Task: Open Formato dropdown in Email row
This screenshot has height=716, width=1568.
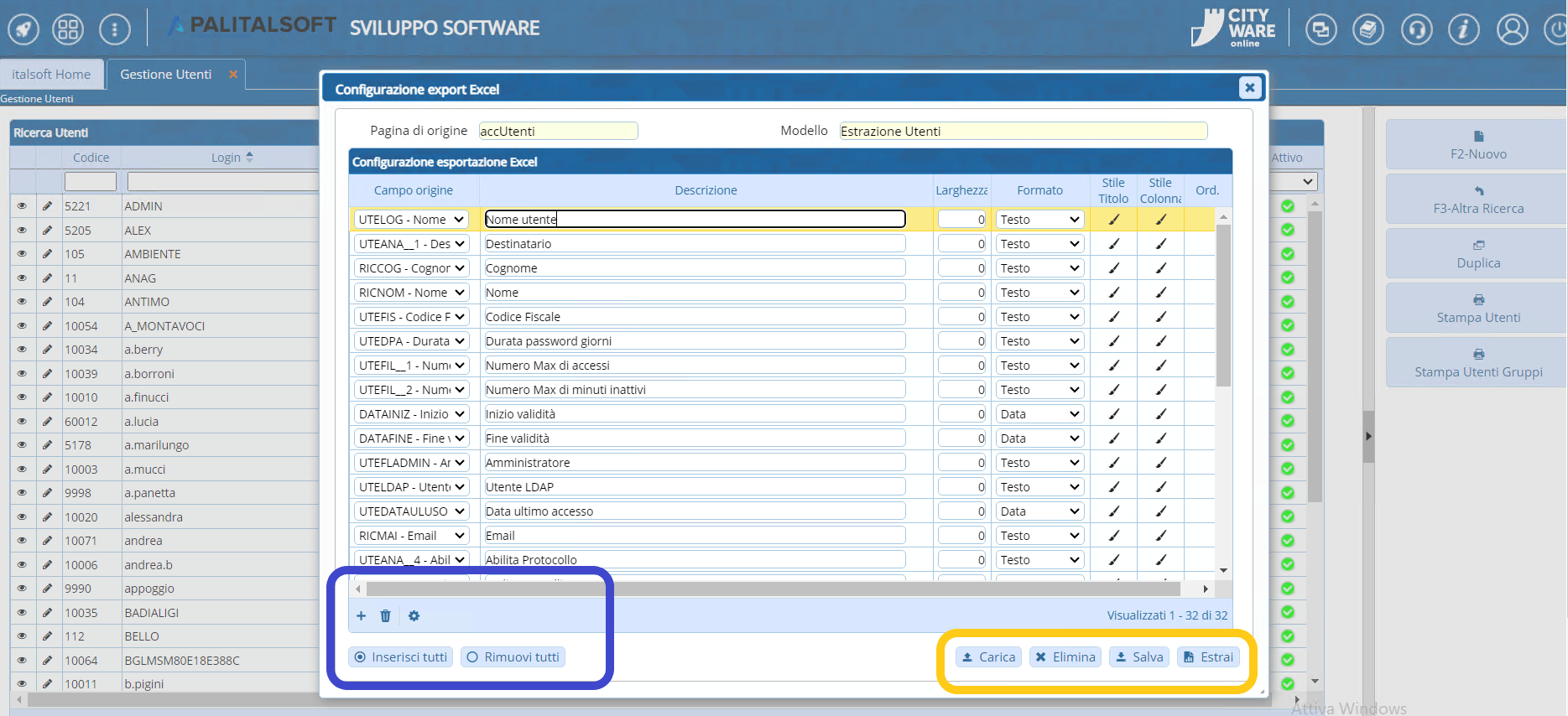Action: (1039, 536)
